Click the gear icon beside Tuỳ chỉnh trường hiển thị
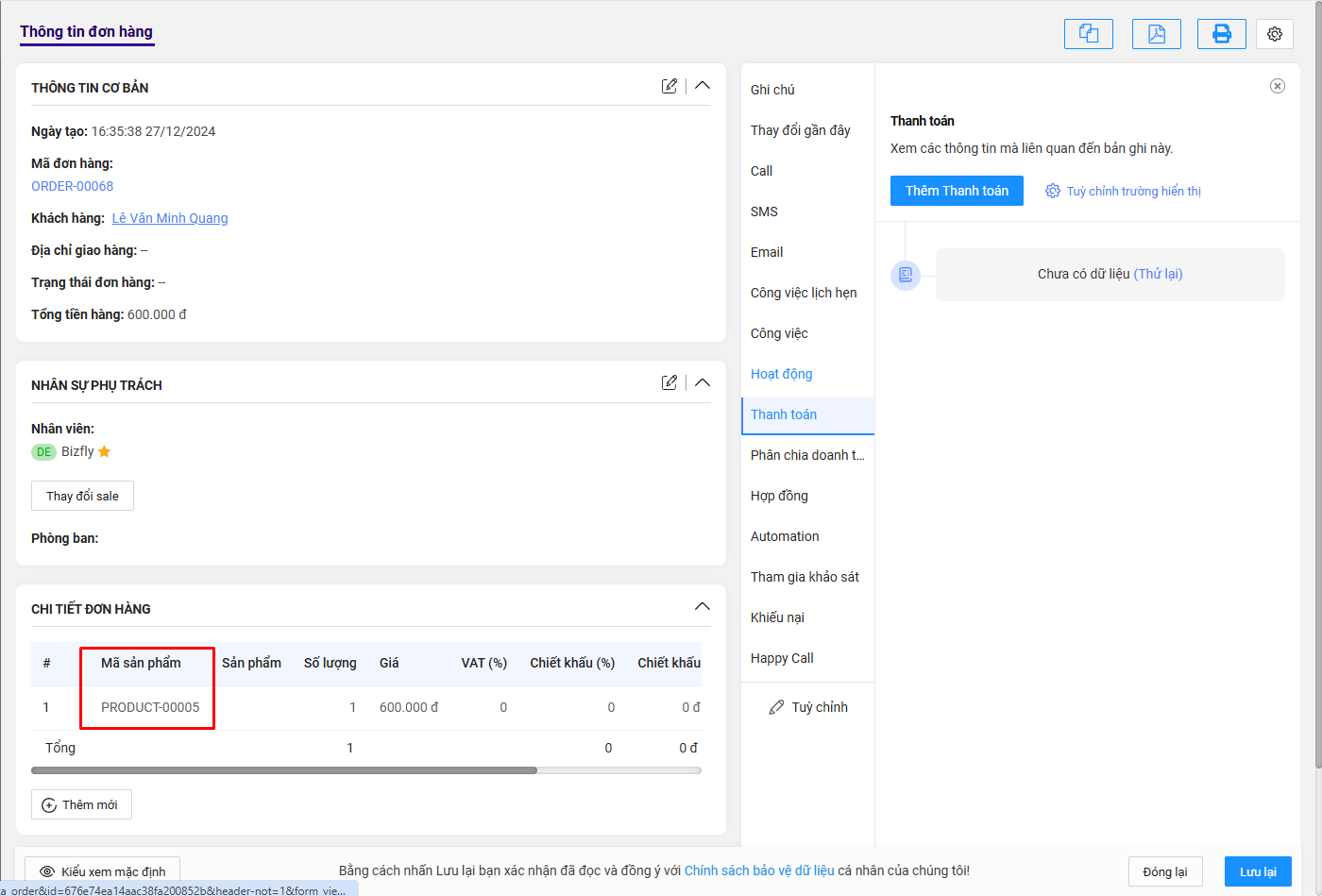 click(x=1053, y=191)
